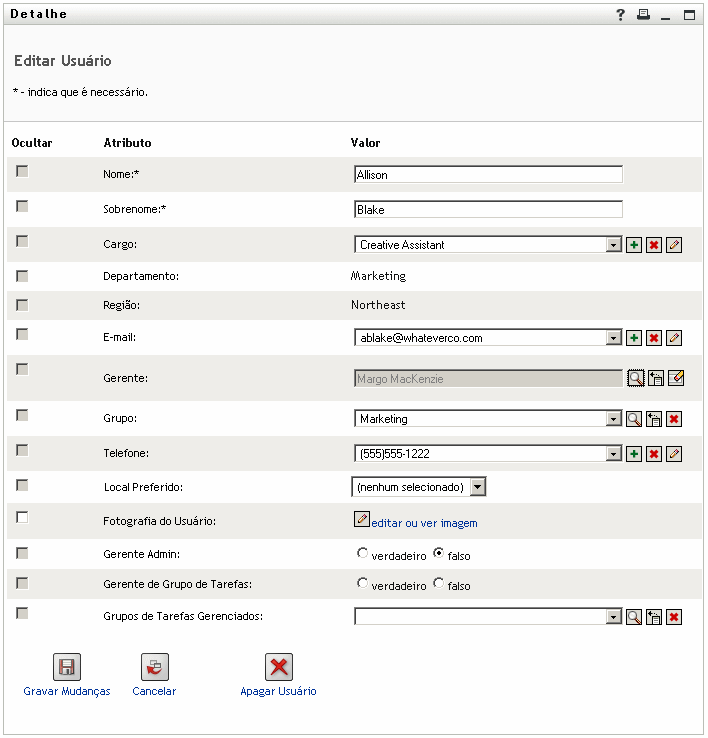
Task: Check the Ocultar box for Fotografia do Usuário
Action: 22,517
